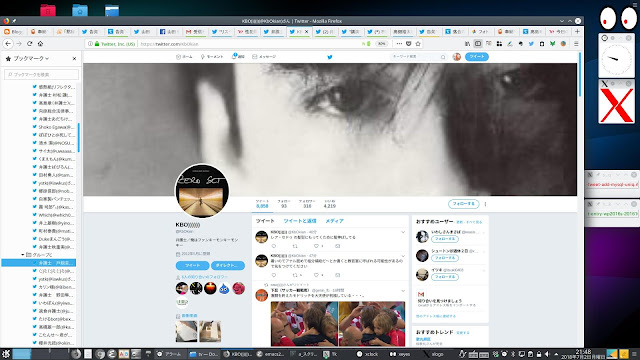
Task: Collapse the グループ bookmark folder
Action: pos(23,255)
